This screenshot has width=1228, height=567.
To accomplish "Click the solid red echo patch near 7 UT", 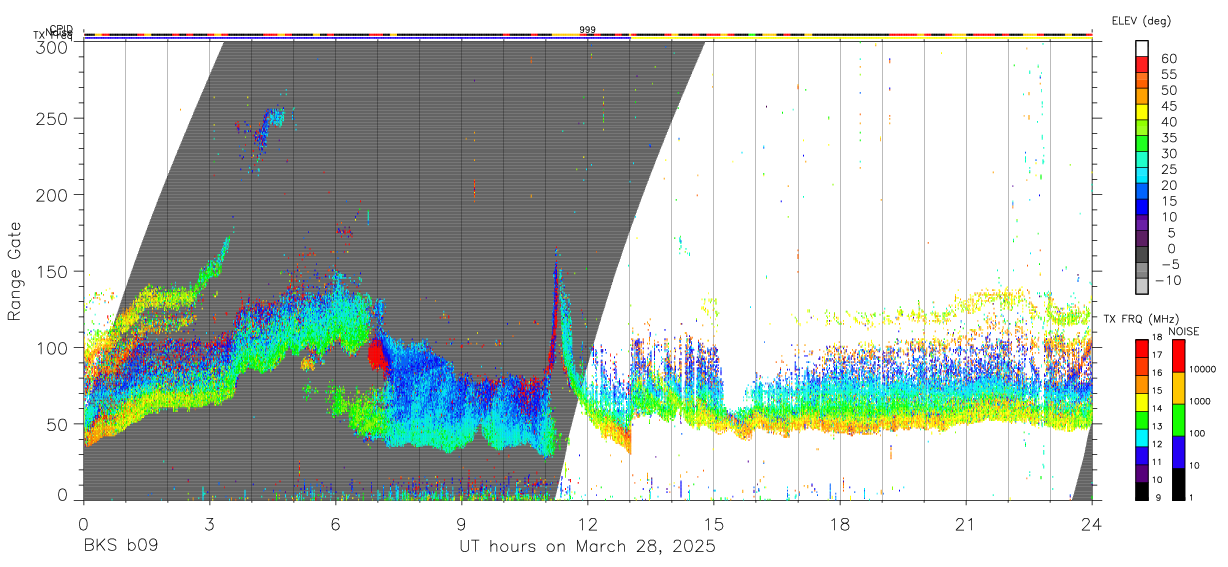I will tap(377, 354).
